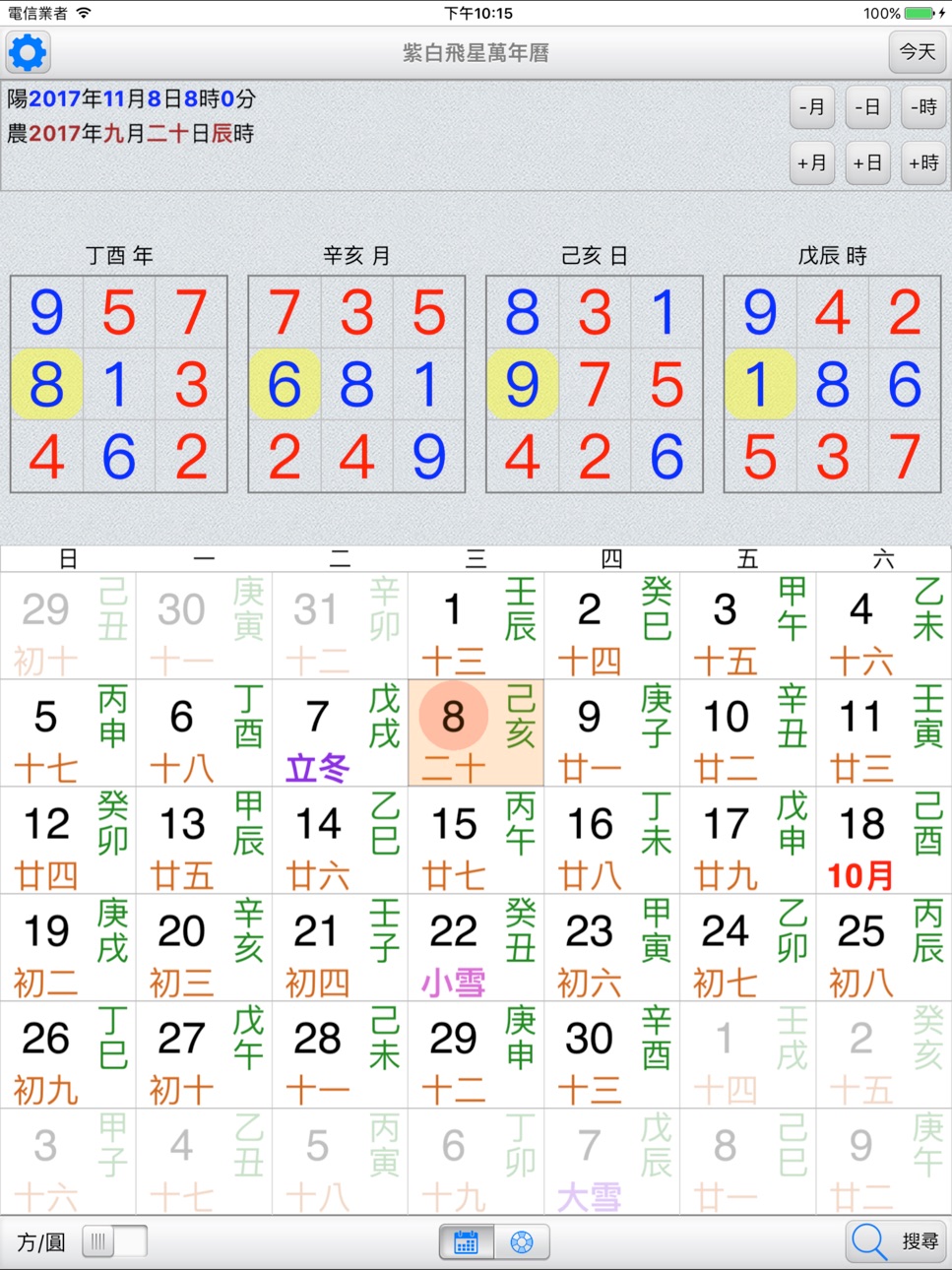The height and width of the screenshot is (1270, 952).
Task: Tap the lunar date 農2017年九月二十日 text
Action: click(x=131, y=133)
